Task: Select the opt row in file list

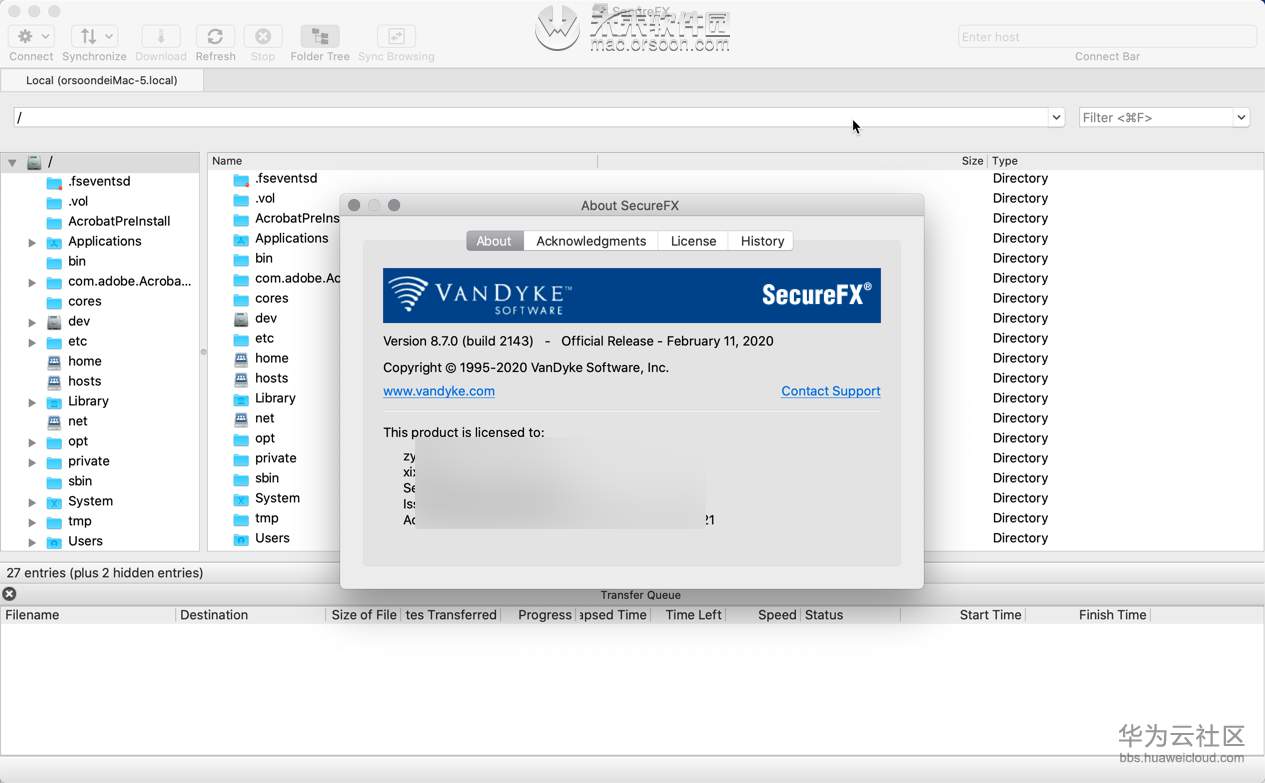Action: point(735,439)
